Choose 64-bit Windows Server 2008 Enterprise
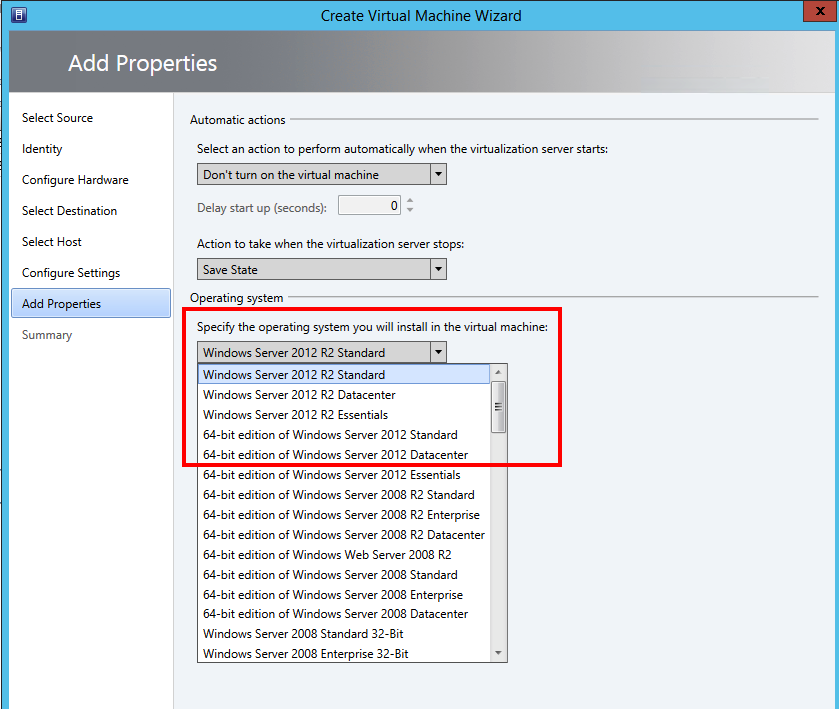The width and height of the screenshot is (839, 709). coord(344,594)
